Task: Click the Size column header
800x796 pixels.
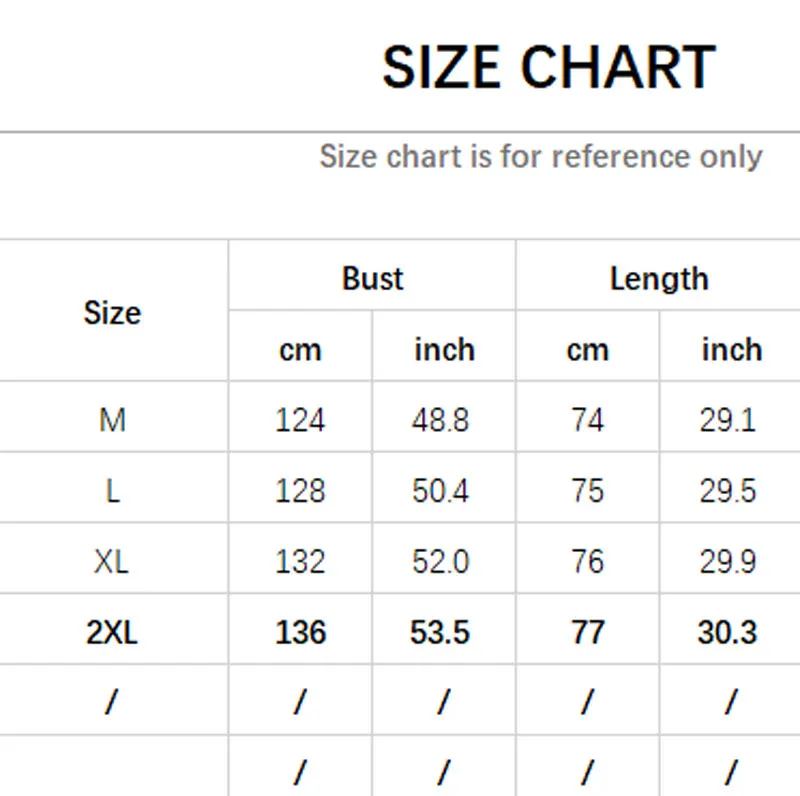Action: pyautogui.click(x=112, y=312)
